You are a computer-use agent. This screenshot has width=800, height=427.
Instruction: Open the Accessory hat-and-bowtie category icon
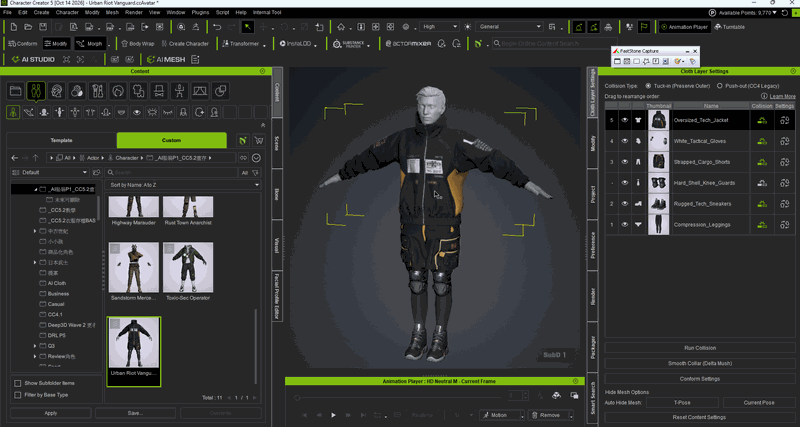(x=159, y=91)
